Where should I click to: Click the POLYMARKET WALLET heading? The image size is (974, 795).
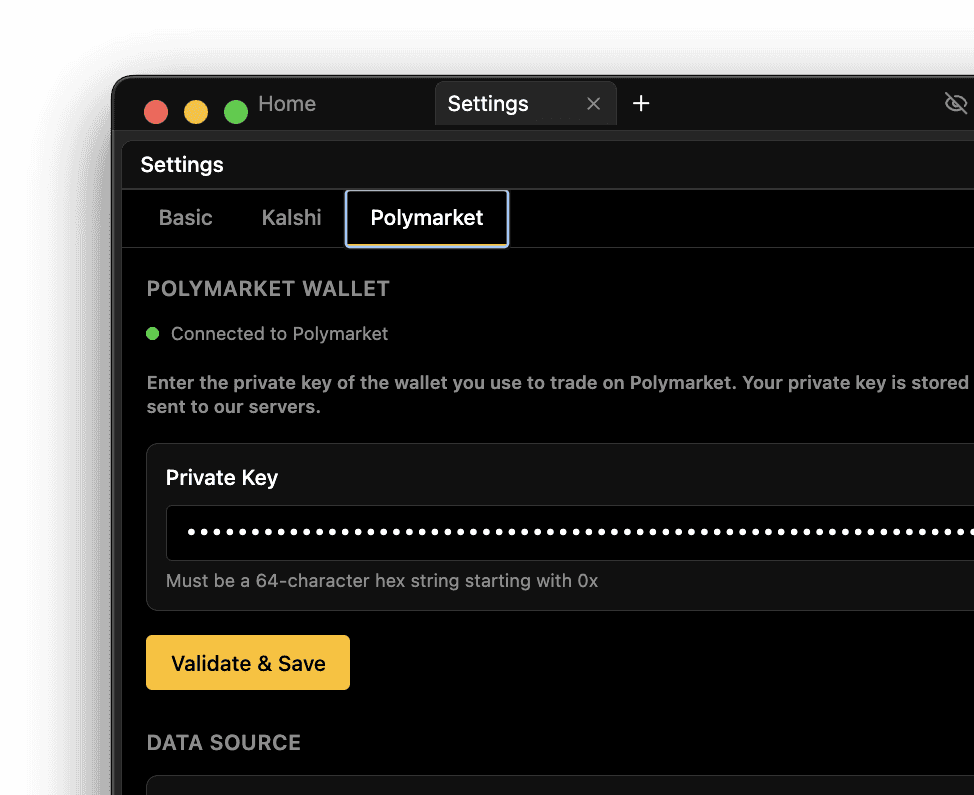(x=268, y=289)
